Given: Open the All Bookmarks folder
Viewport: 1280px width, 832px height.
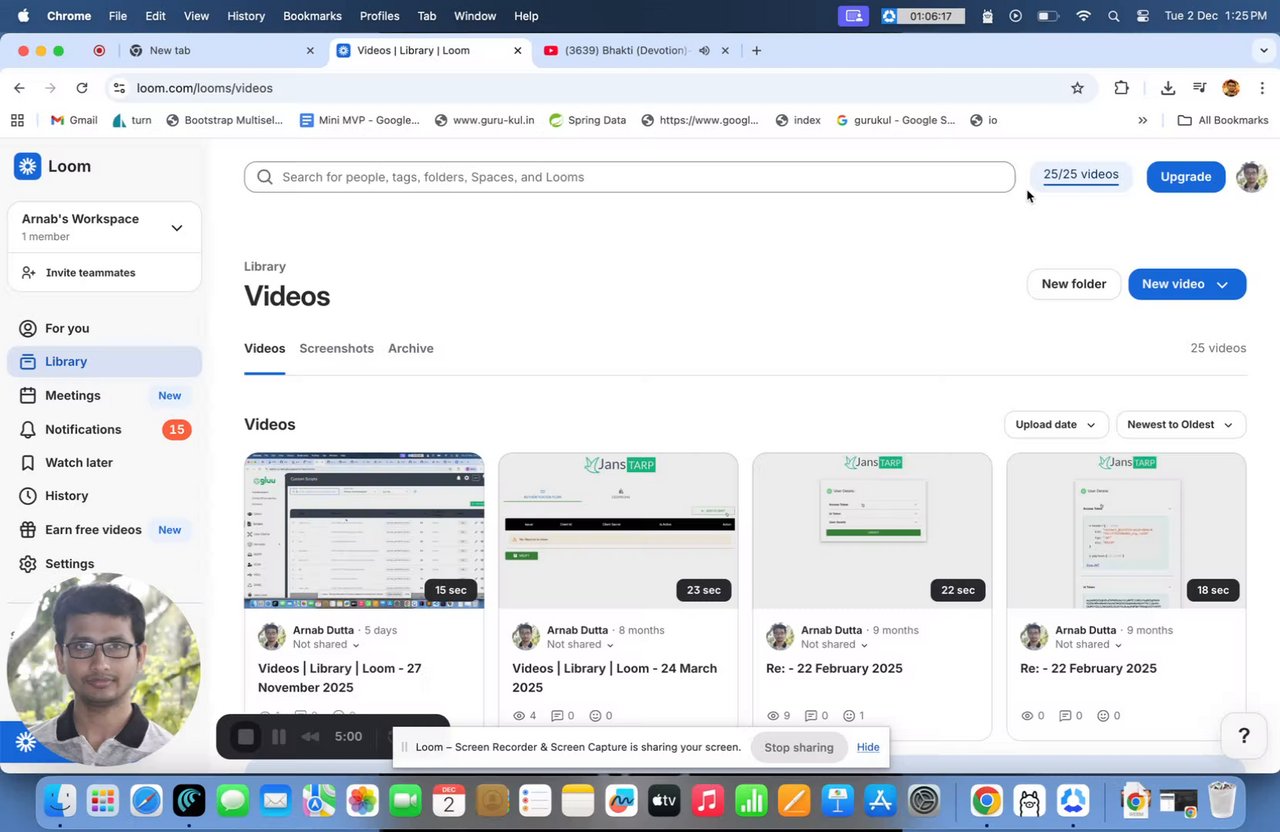Looking at the screenshot, I should [1223, 120].
